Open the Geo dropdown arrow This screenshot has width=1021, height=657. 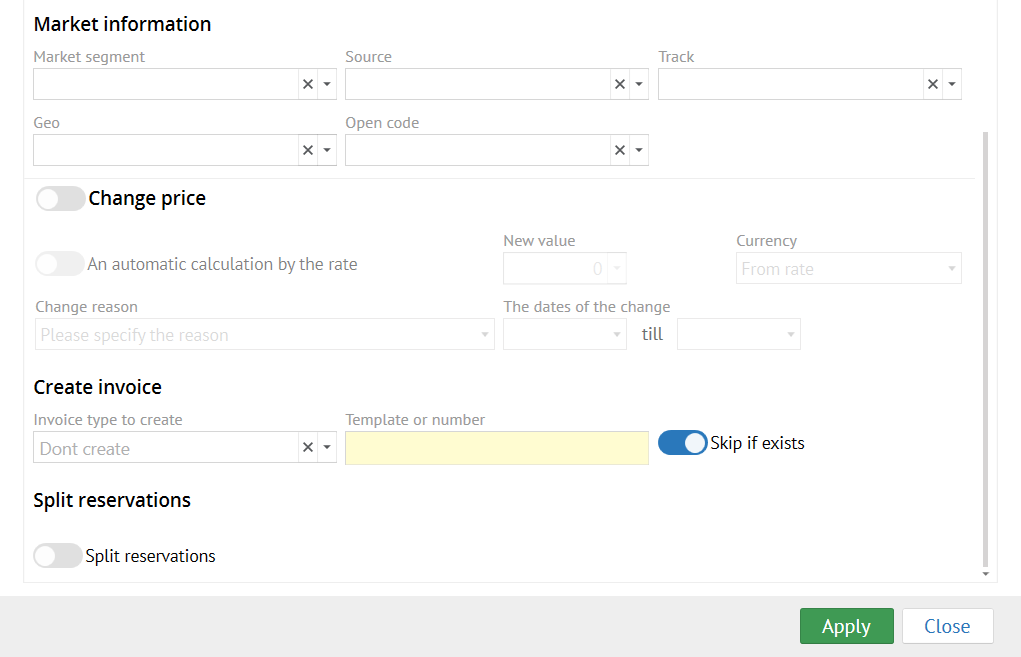pyautogui.click(x=327, y=151)
